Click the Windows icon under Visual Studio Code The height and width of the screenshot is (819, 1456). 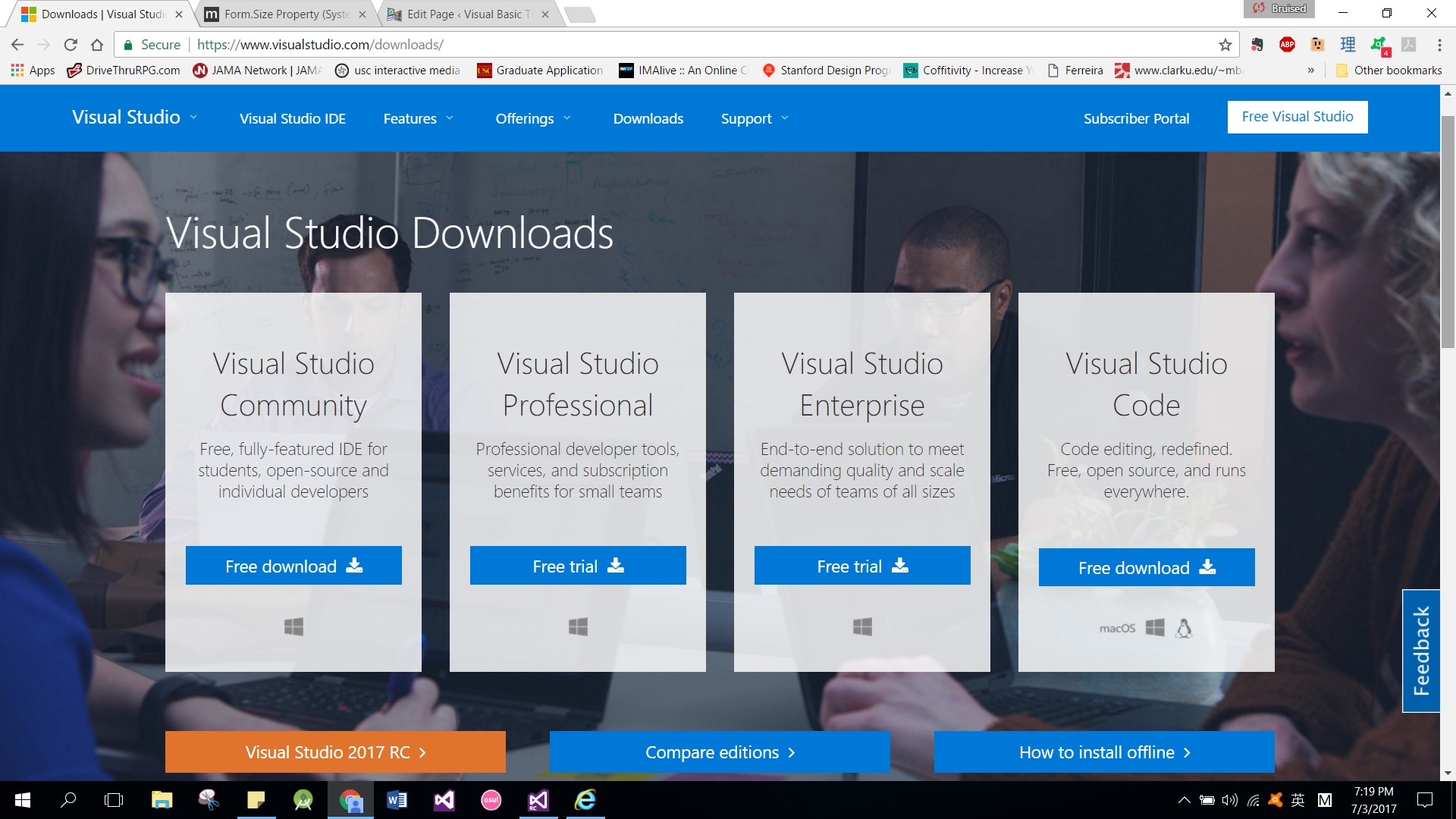click(x=1155, y=628)
